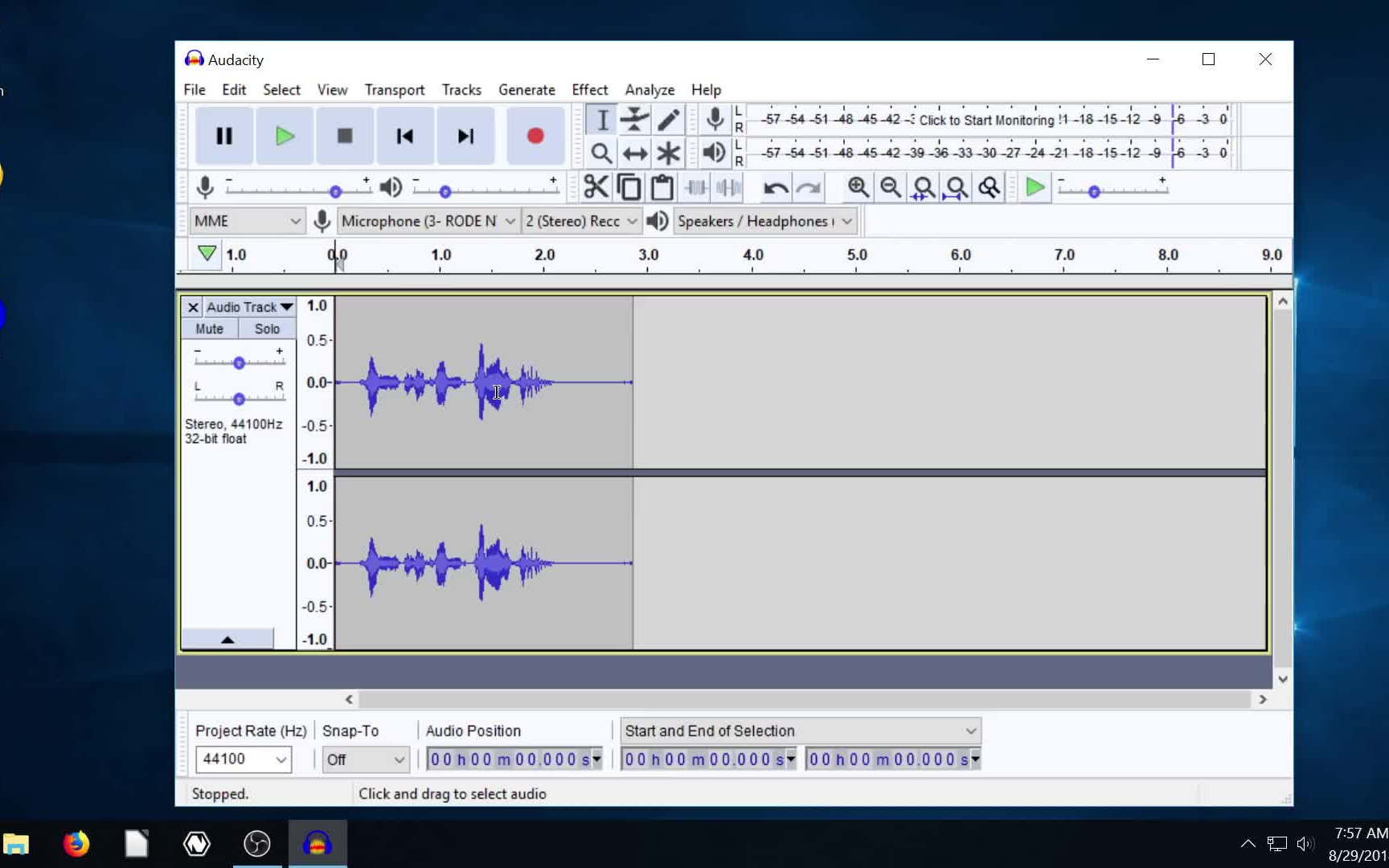Viewport: 1389px width, 868px height.
Task: Expand the Audio Track name menu
Action: (x=249, y=307)
